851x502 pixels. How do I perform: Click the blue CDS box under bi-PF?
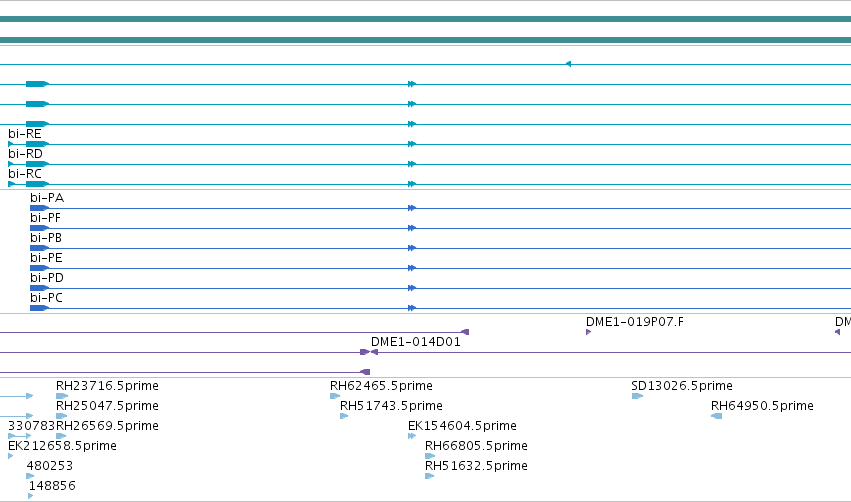39,228
